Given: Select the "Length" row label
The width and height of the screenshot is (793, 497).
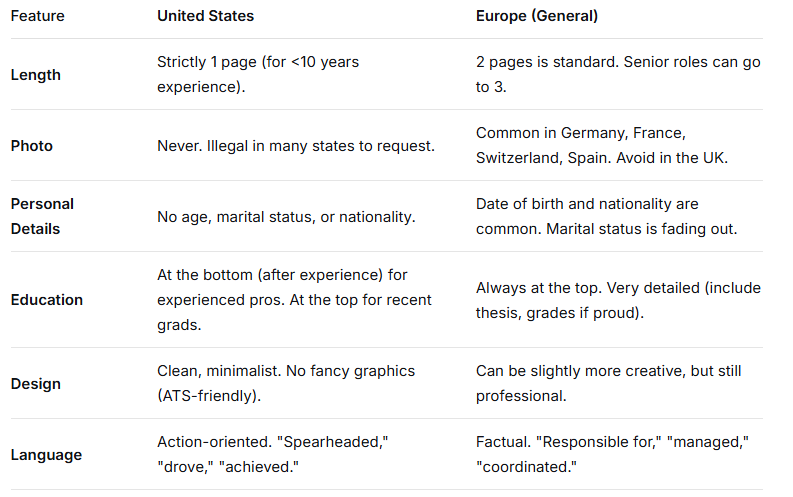Looking at the screenshot, I should [35, 75].
